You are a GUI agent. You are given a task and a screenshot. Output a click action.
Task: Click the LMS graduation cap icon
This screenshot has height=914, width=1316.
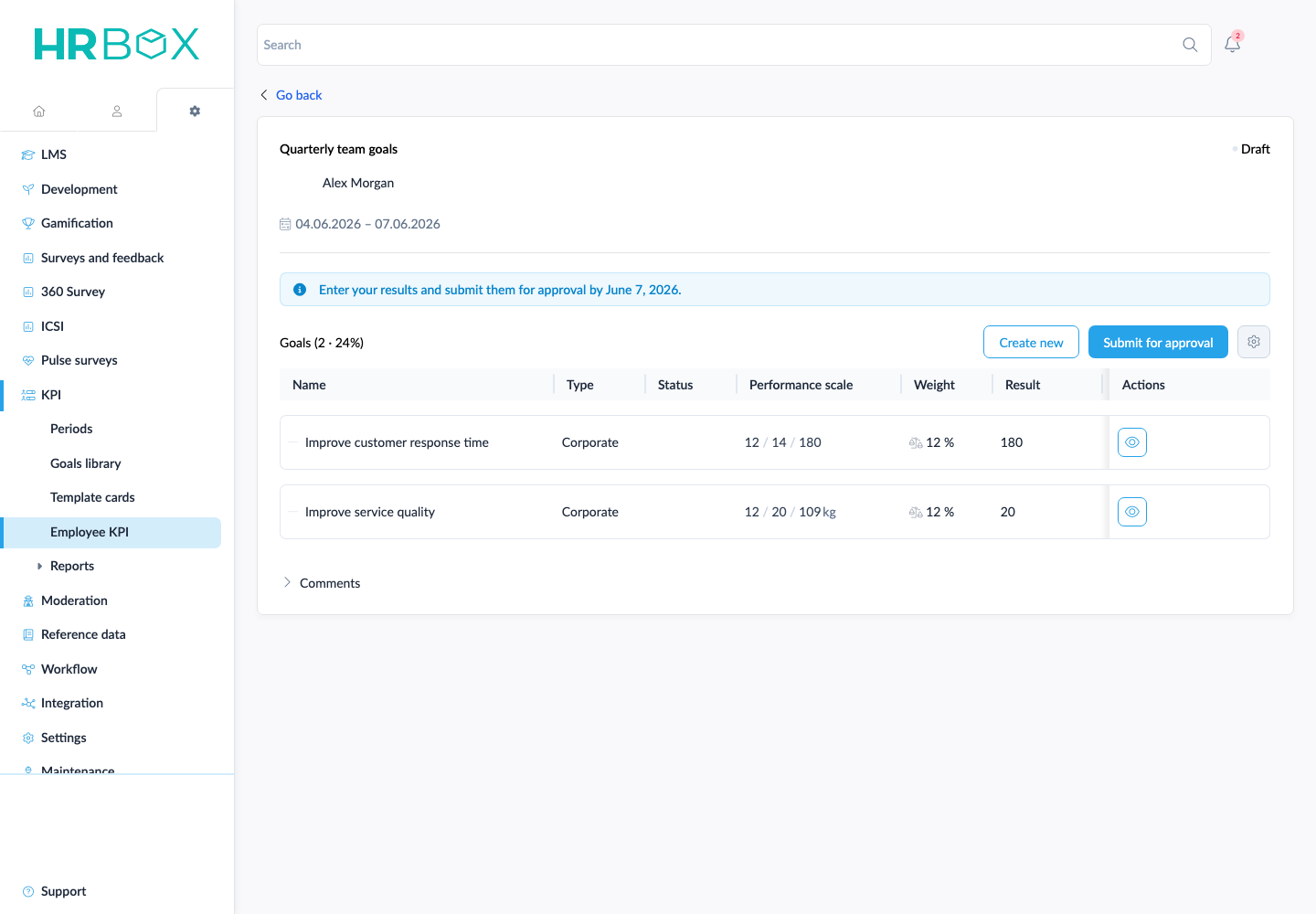coord(28,155)
